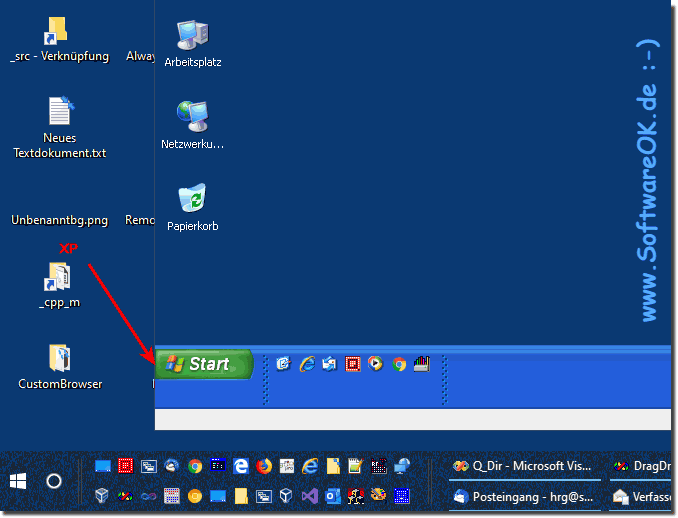Click the infinity symbol taskbar icon
Screen dimensions: 678x518
click(x=148, y=496)
